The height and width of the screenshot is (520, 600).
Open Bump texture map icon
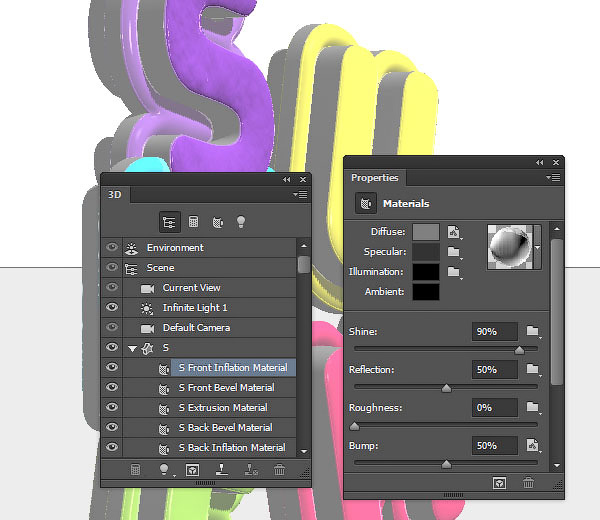tap(533, 446)
